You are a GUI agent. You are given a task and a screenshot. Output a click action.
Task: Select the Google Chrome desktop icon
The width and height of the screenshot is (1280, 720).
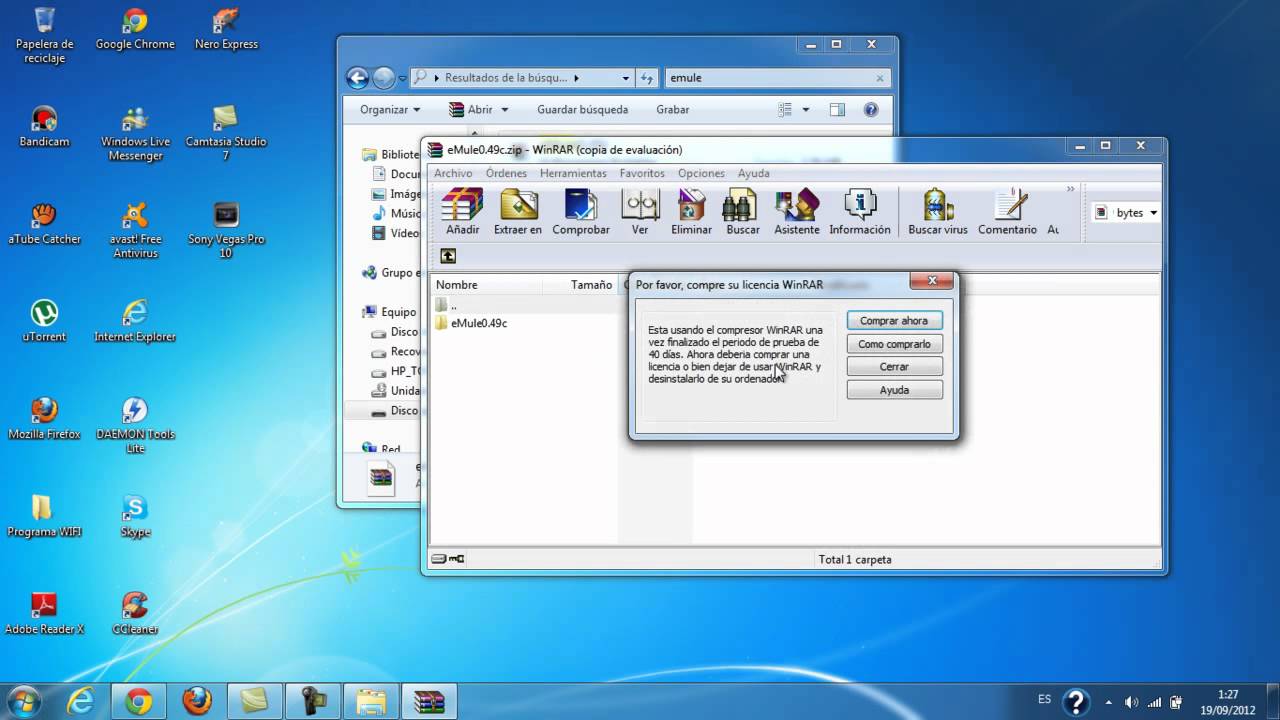pyautogui.click(x=135, y=28)
